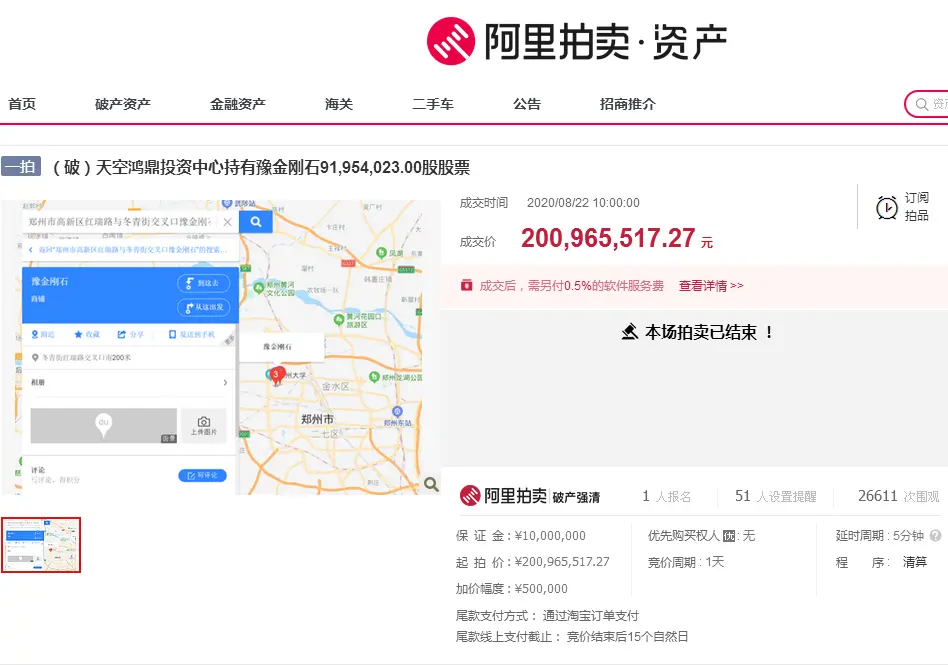Click the X to clear map search
Viewport: 948px width, 665px height.
[x=227, y=221]
